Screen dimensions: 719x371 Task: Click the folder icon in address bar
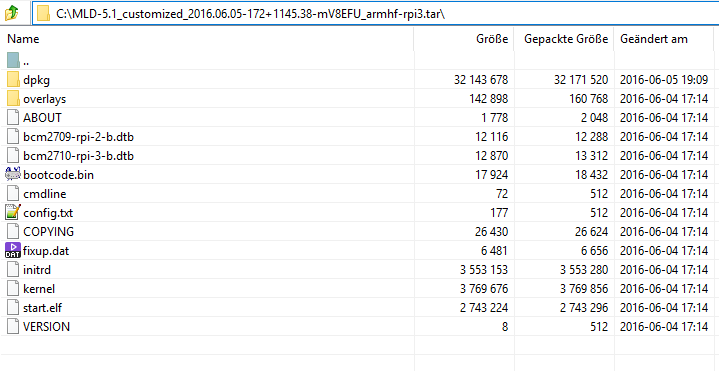coord(44,13)
